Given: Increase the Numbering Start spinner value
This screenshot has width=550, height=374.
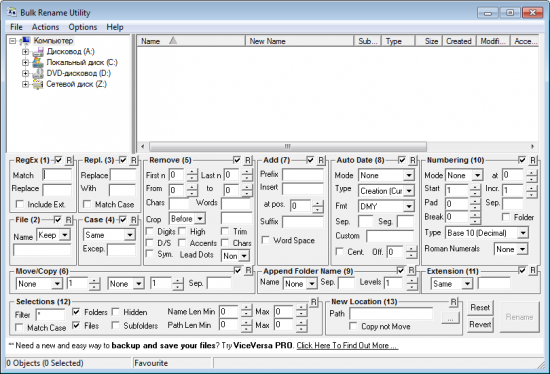Looking at the screenshot, I should point(475,187).
